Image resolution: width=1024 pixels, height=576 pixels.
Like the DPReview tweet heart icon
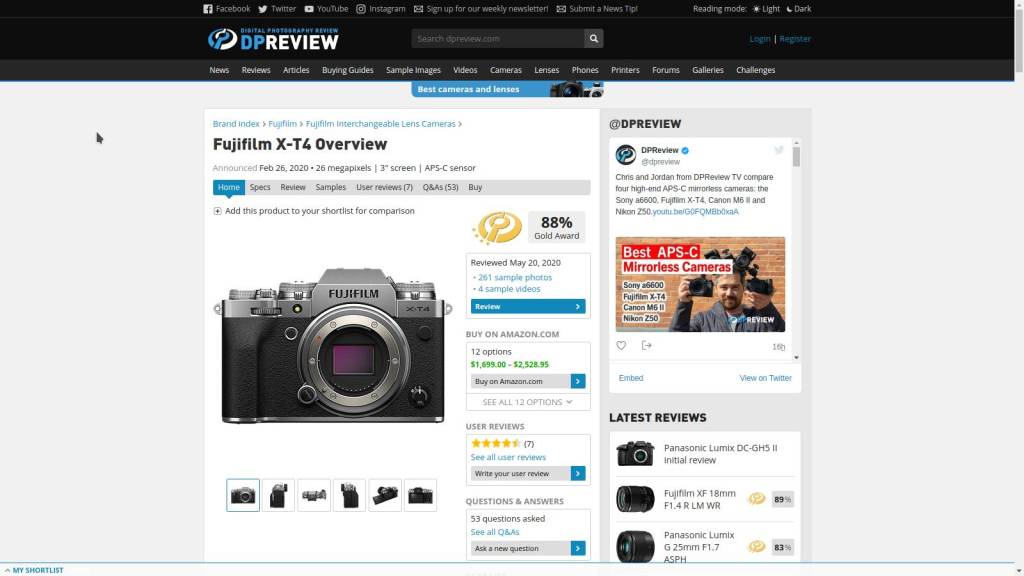621,345
